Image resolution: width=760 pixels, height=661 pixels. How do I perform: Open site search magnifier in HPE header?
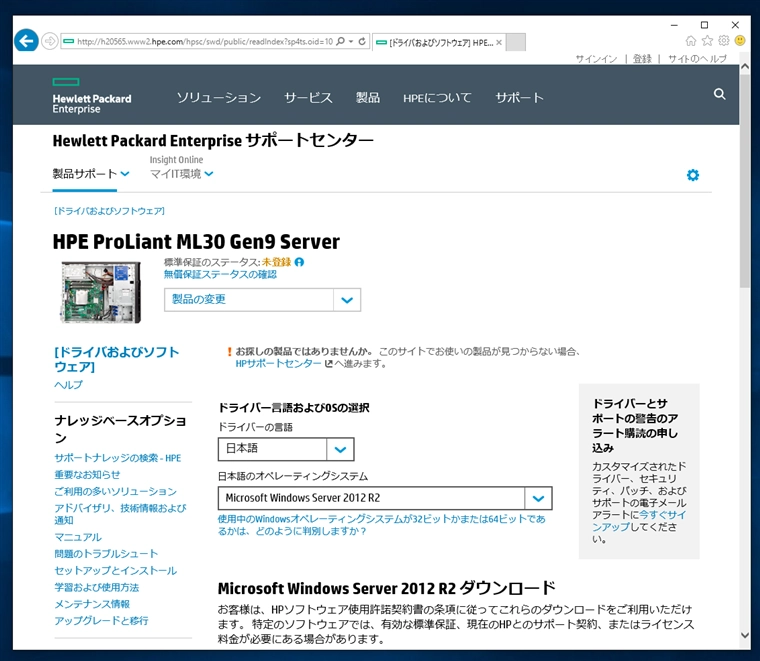coord(719,94)
